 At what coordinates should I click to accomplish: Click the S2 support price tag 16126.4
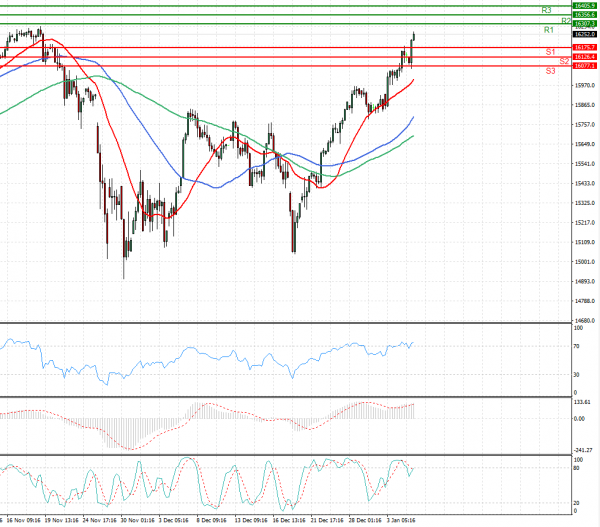click(x=584, y=57)
